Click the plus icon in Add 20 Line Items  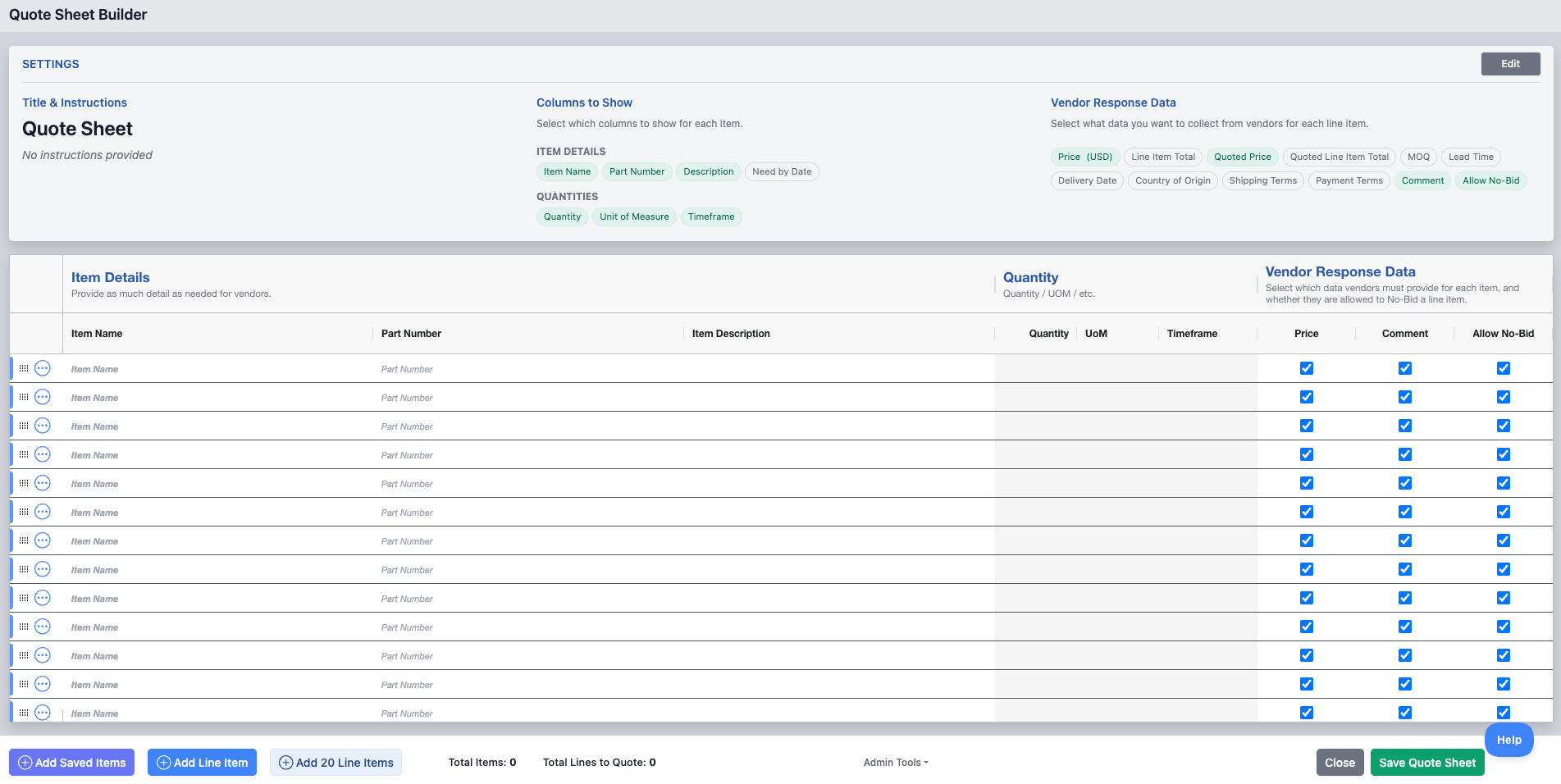285,763
